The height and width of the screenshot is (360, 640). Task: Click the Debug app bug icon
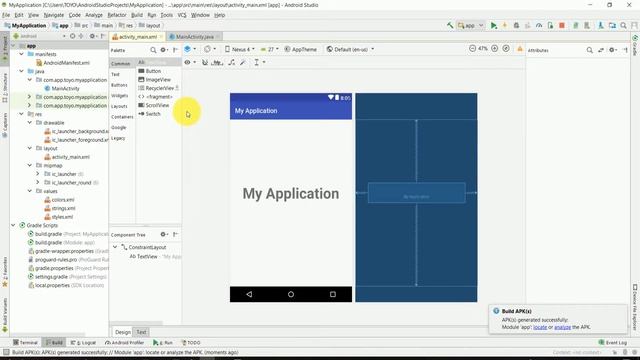point(516,25)
